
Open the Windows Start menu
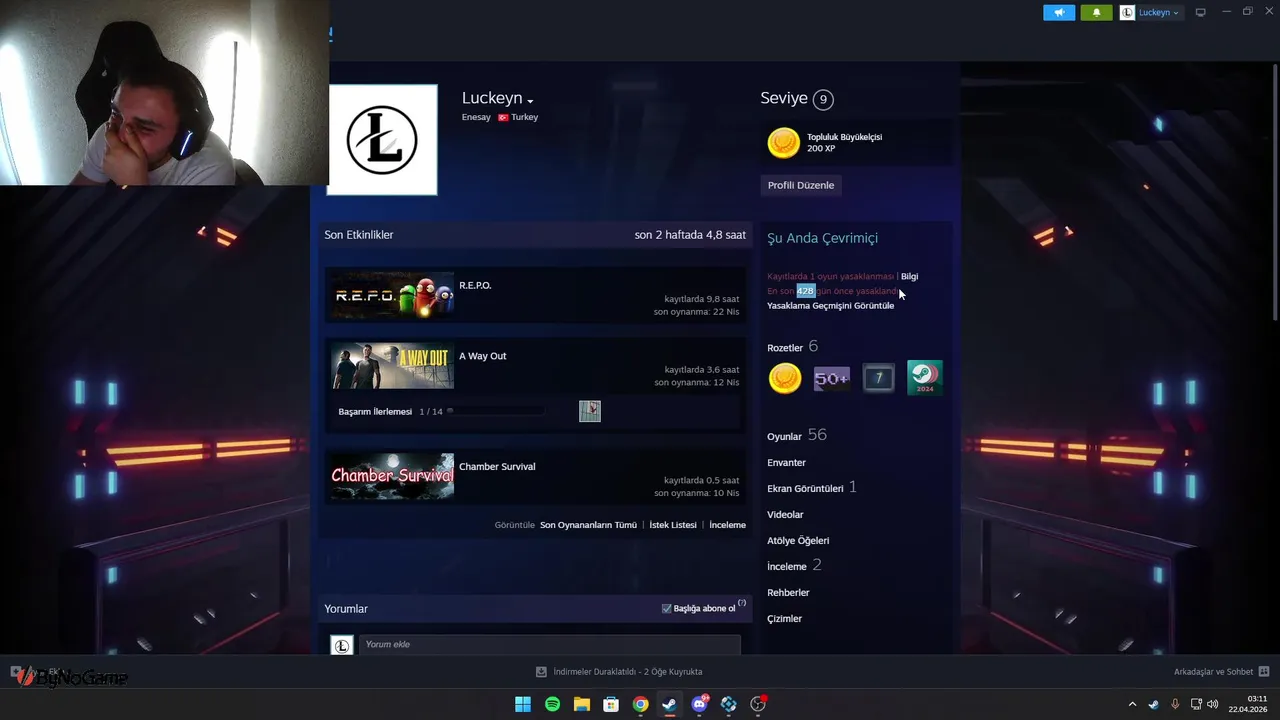pos(523,704)
